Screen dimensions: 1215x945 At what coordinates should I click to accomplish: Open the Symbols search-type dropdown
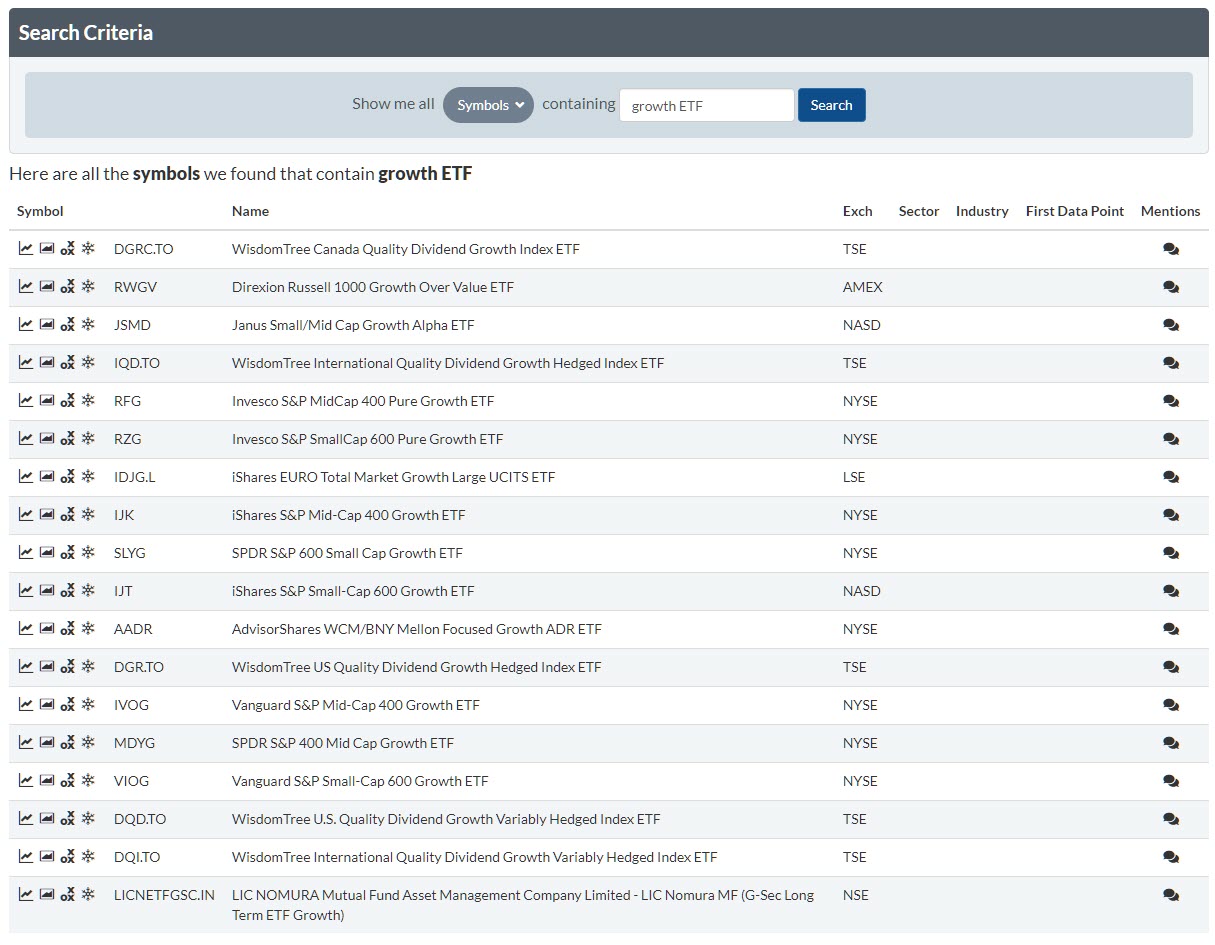(x=489, y=105)
